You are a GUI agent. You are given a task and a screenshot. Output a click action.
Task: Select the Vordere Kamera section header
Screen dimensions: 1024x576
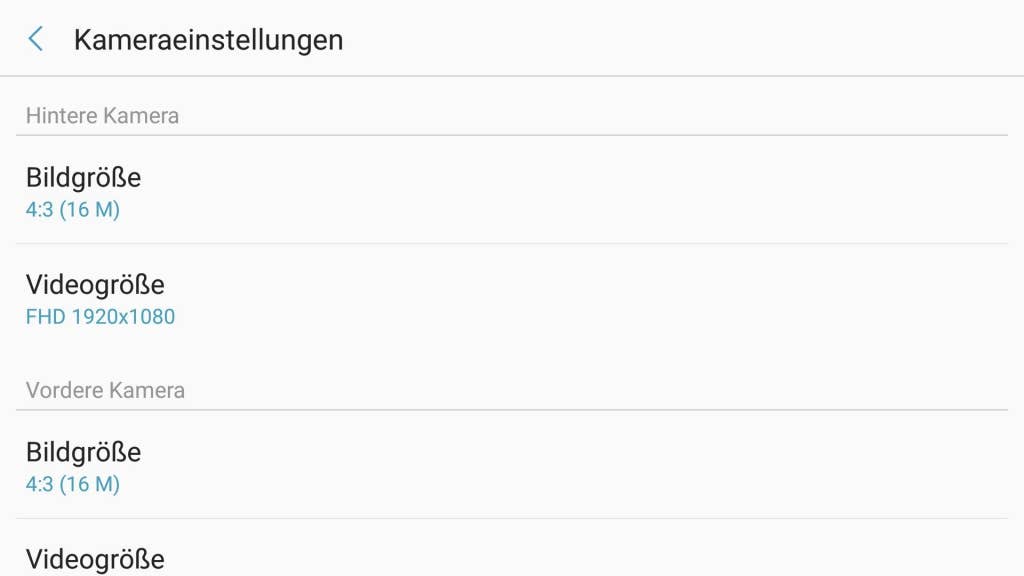[105, 390]
